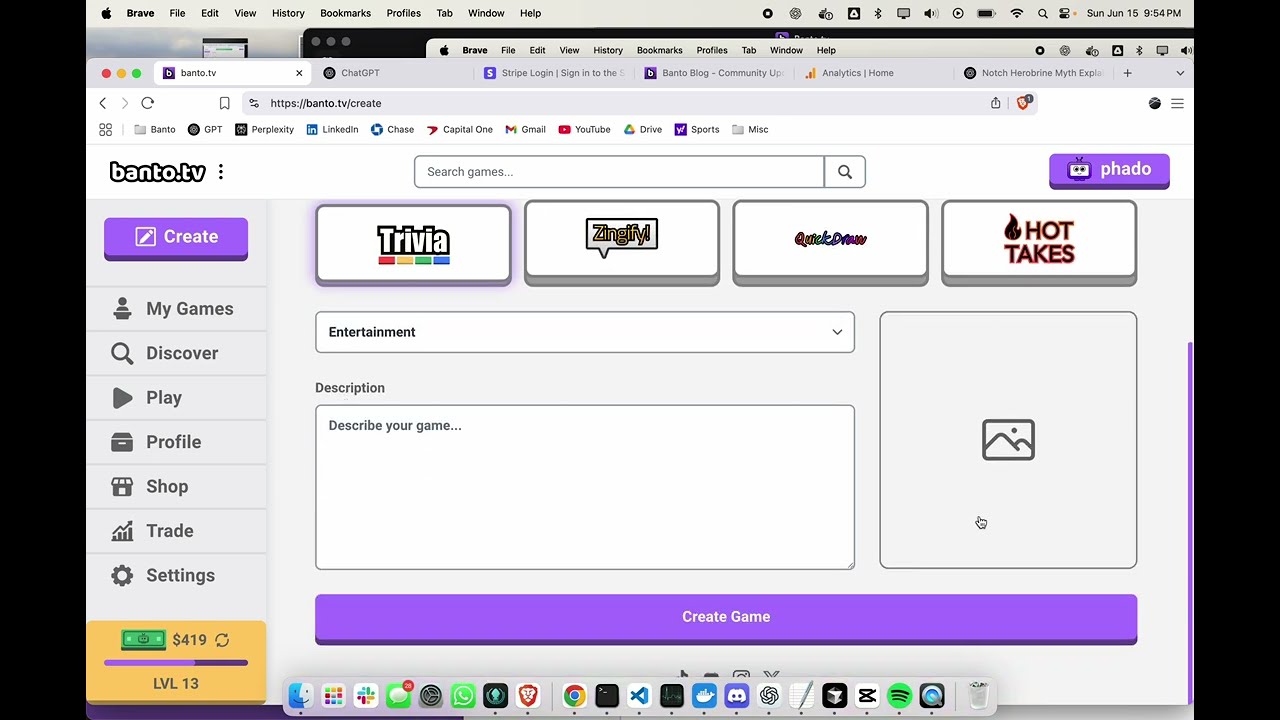Click the purple Create button

[x=176, y=238]
